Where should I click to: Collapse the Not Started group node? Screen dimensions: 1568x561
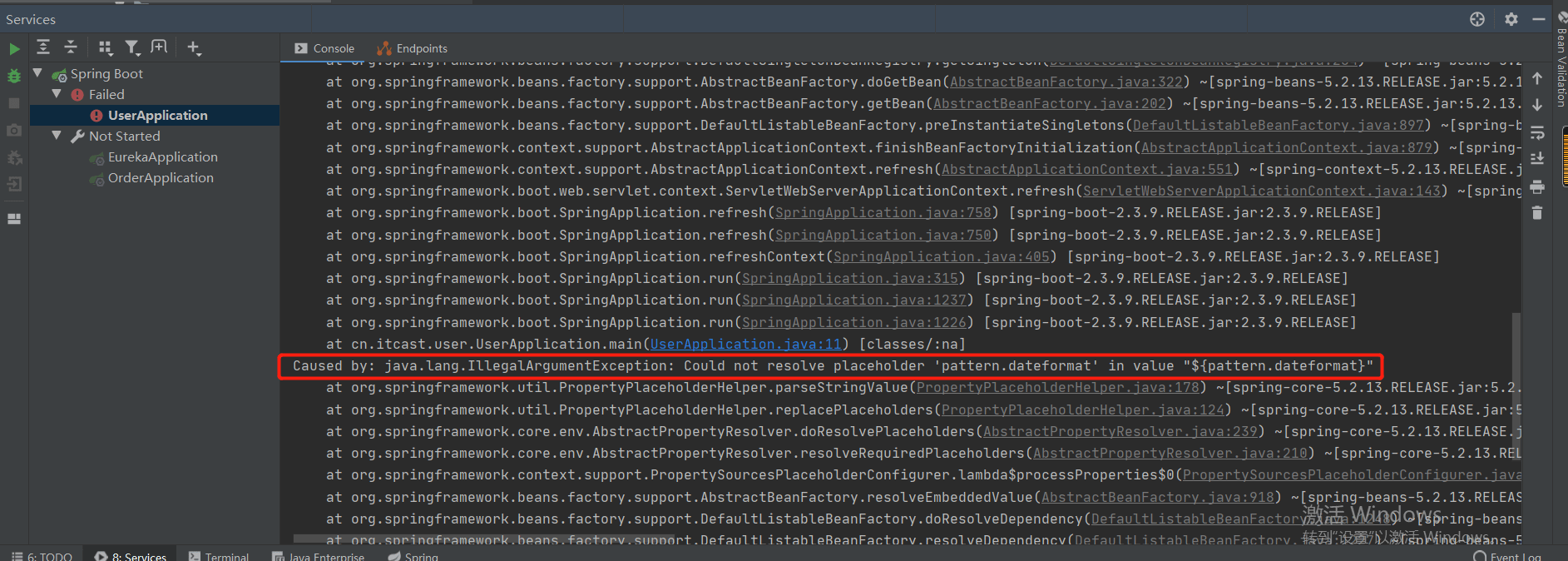tap(57, 136)
